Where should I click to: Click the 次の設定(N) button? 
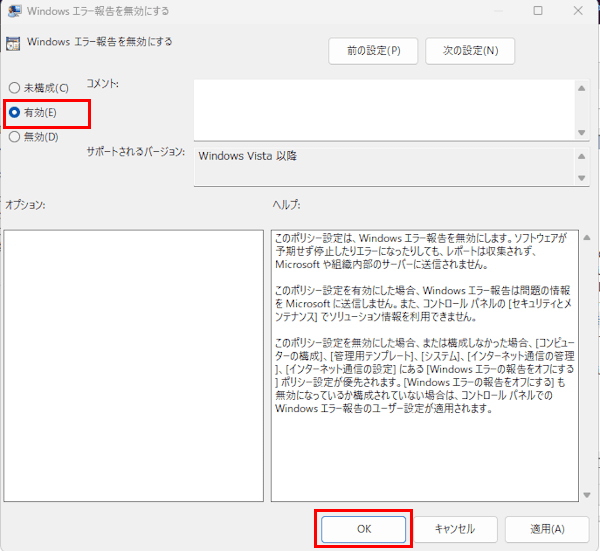(x=470, y=51)
